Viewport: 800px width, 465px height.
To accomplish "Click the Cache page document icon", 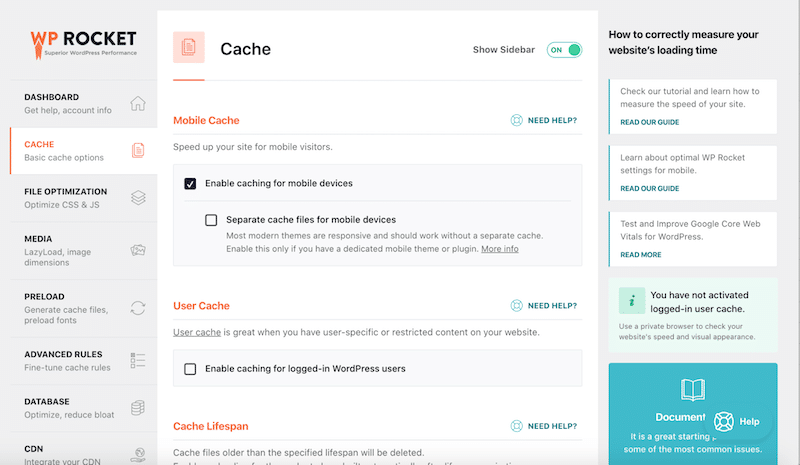I will click(x=188, y=48).
